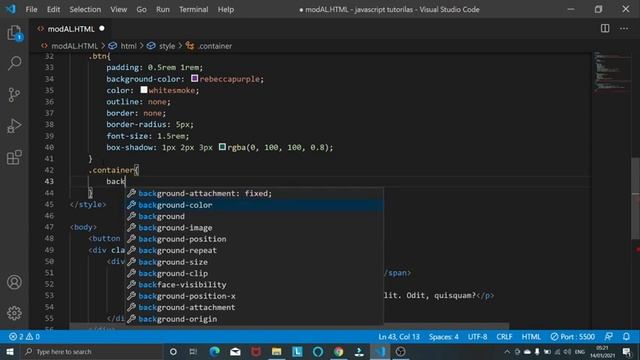Image resolution: width=640 pixels, height=360 pixels.
Task: Click the unsaved dot on modAL.HTML tab
Action: point(102,29)
